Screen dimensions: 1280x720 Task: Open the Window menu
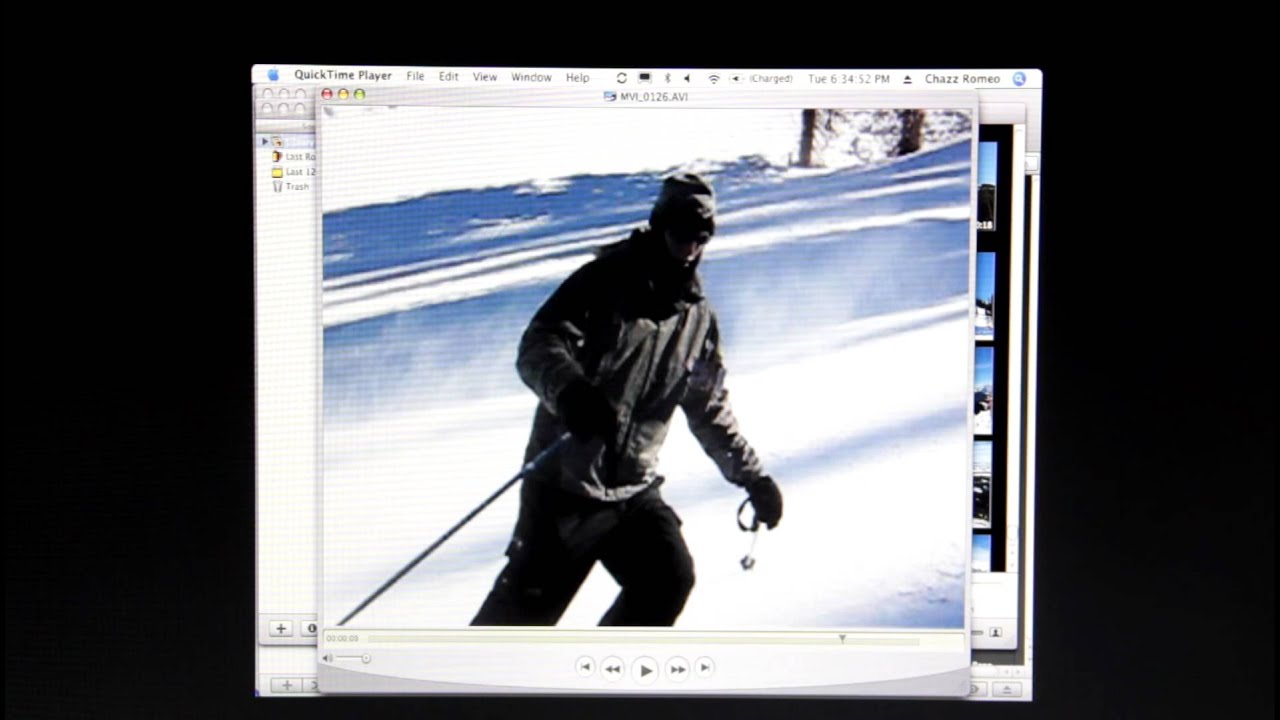531,77
